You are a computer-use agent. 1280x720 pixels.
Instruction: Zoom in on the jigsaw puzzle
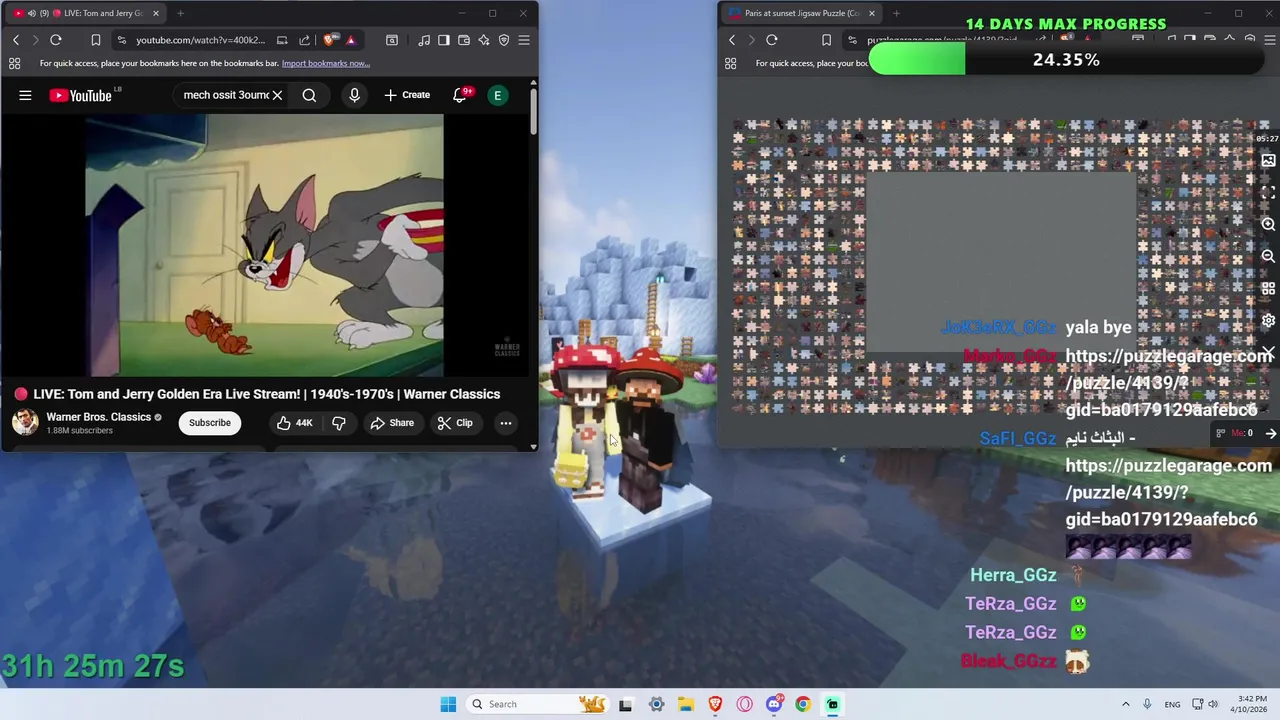coord(1268,225)
